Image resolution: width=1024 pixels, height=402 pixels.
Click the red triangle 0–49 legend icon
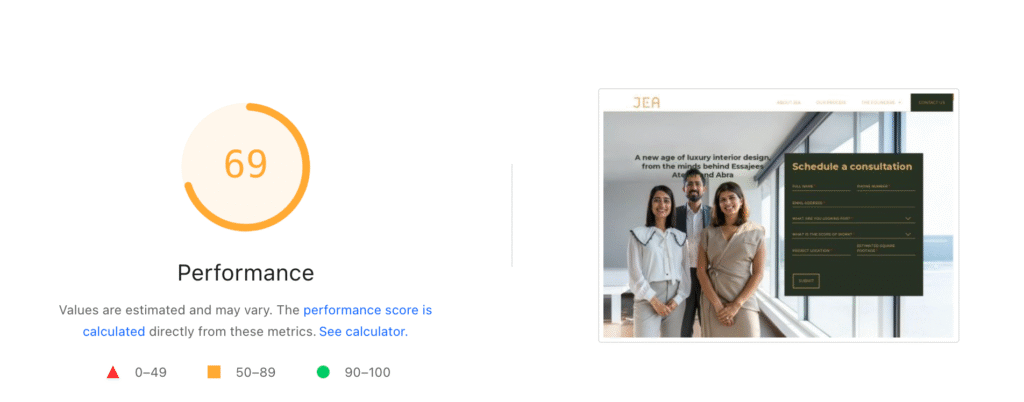(x=113, y=372)
